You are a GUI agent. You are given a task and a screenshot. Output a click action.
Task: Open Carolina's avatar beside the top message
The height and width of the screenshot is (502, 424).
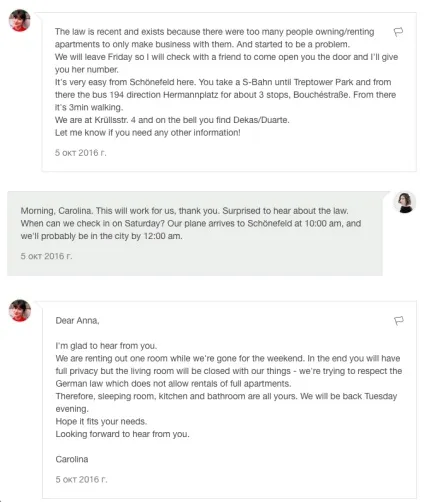pos(20,21)
